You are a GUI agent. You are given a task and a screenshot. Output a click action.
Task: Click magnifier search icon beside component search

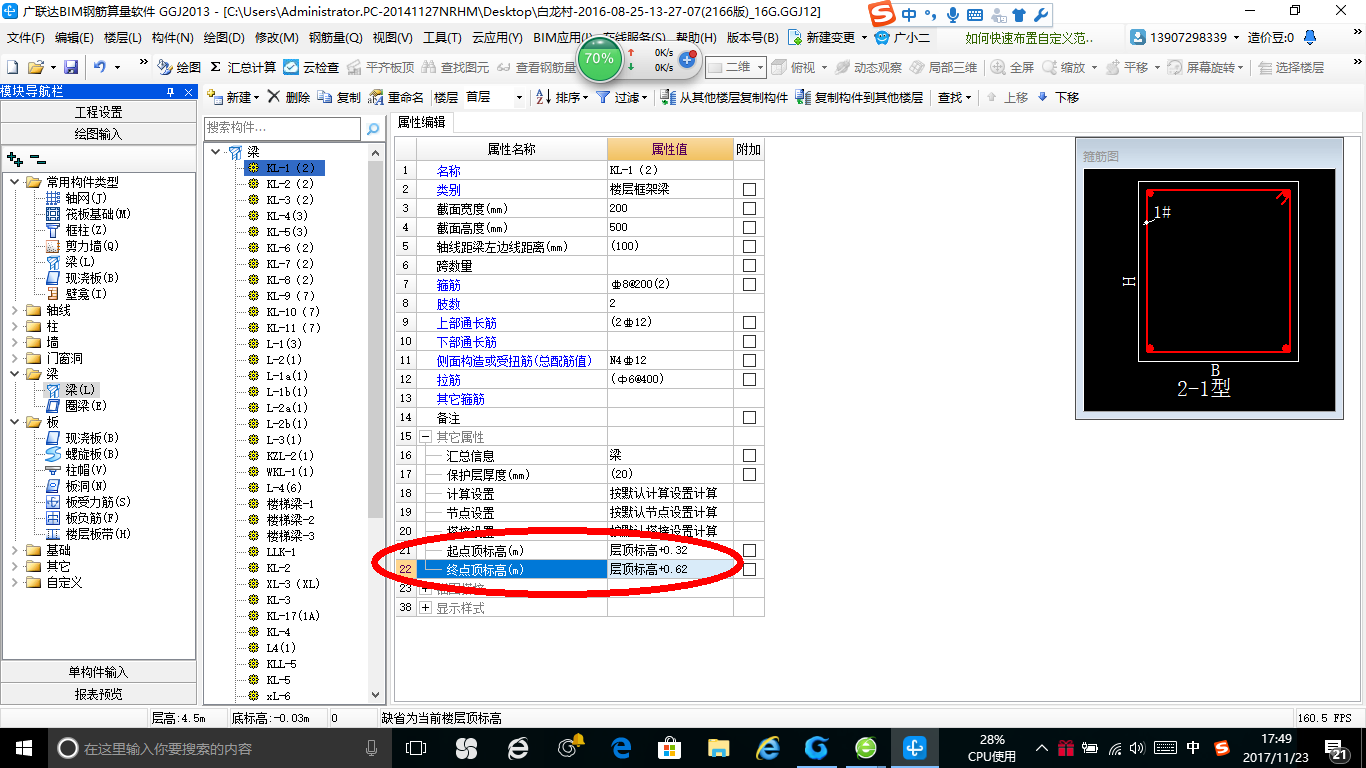pos(373,128)
